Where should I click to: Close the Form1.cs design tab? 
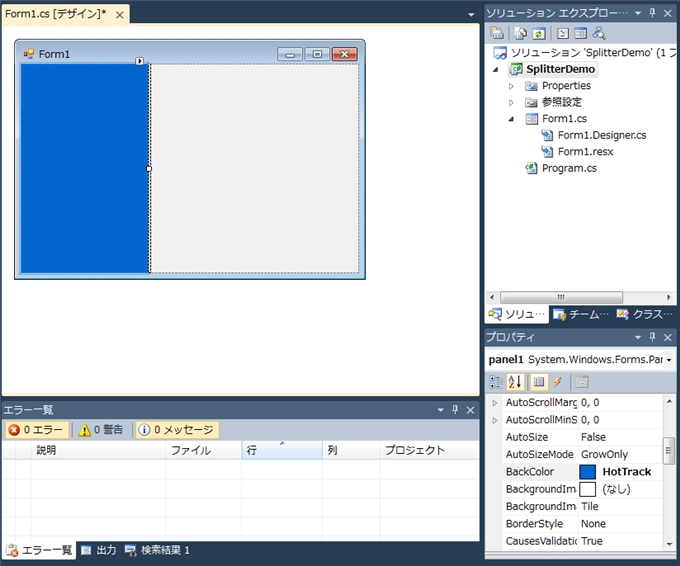(x=120, y=15)
